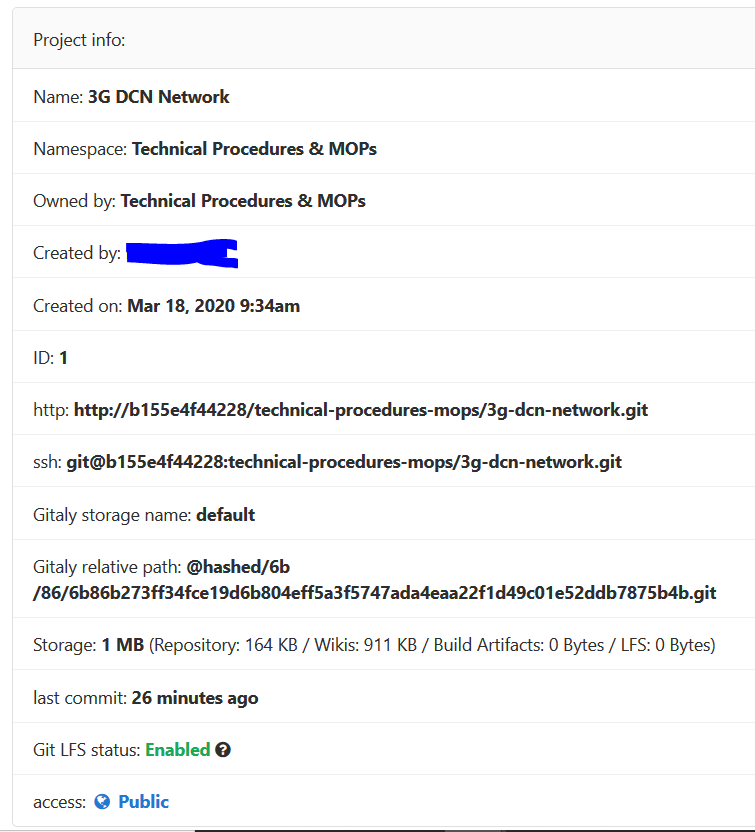This screenshot has width=755, height=832.
Task: Click the last commit 26 minutes ago timestamp
Action: pyautogui.click(x=194, y=698)
